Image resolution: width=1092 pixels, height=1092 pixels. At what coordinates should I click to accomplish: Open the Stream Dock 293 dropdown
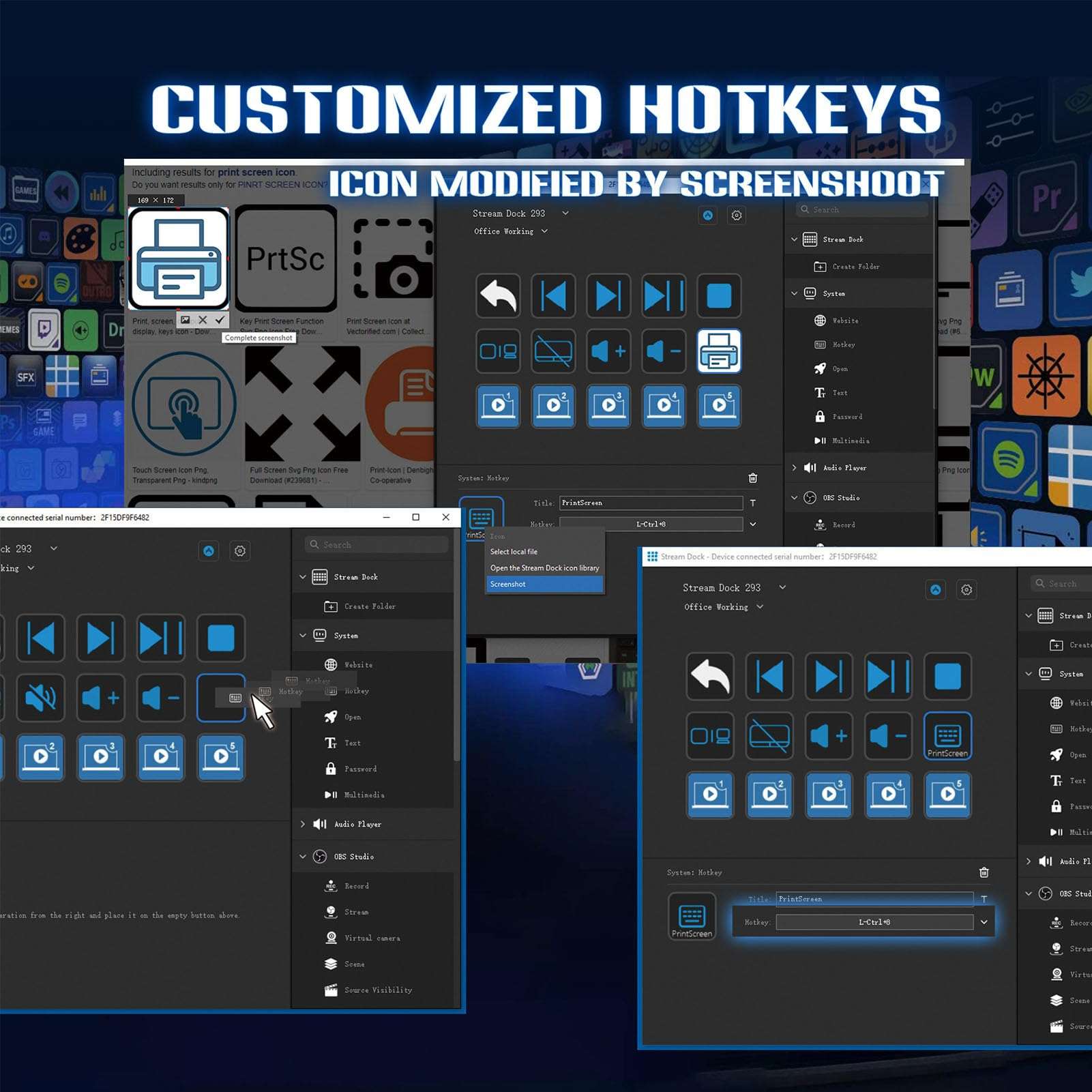(565, 213)
